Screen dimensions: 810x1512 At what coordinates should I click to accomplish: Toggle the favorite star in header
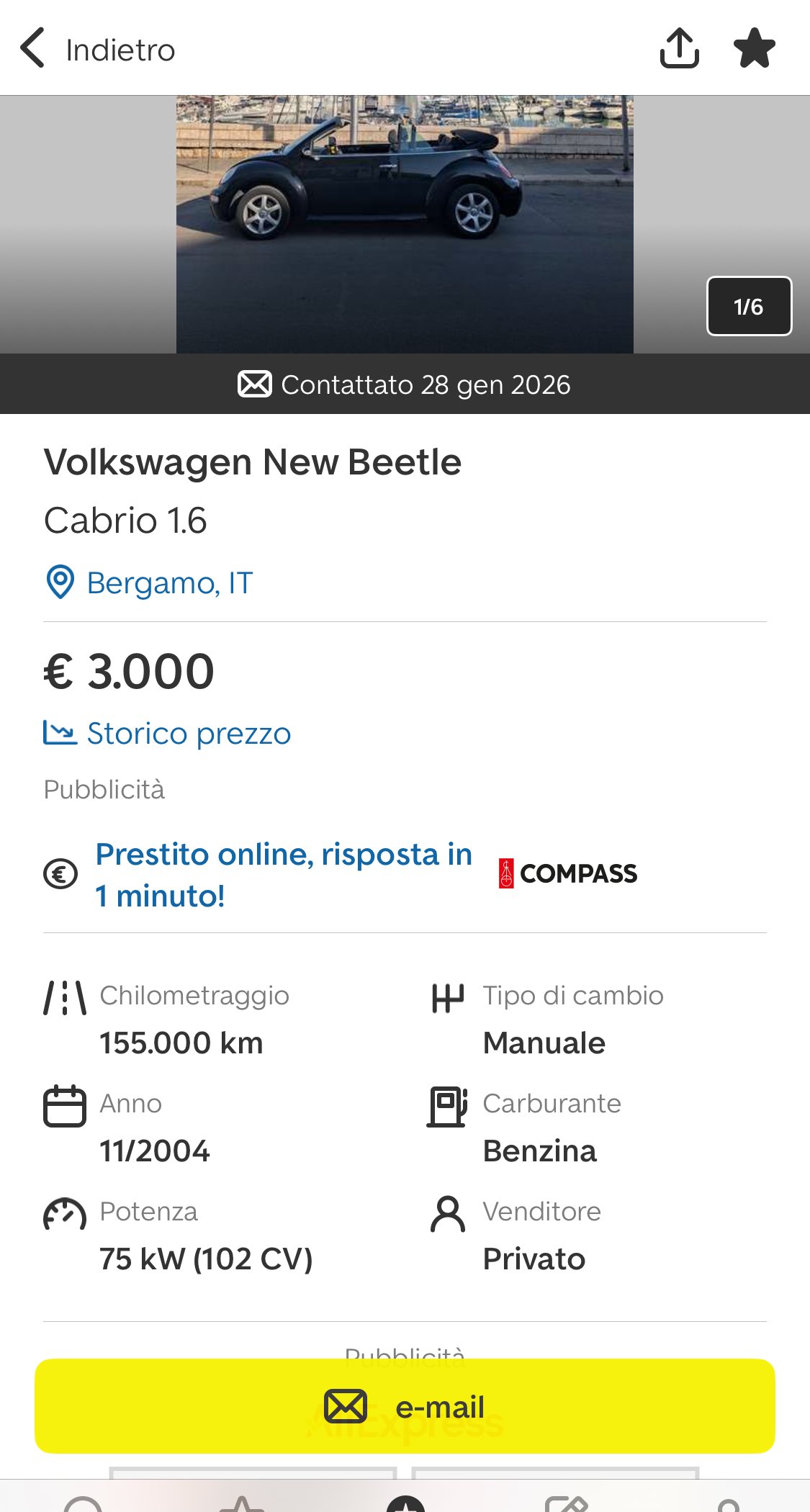754,48
